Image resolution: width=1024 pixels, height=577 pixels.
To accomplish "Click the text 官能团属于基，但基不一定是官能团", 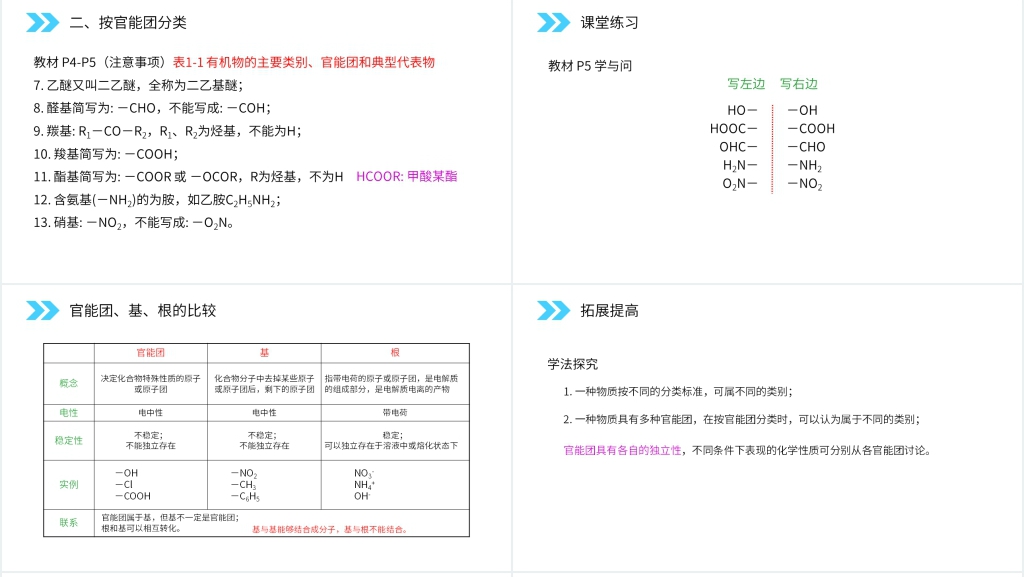I will click(x=170, y=517).
